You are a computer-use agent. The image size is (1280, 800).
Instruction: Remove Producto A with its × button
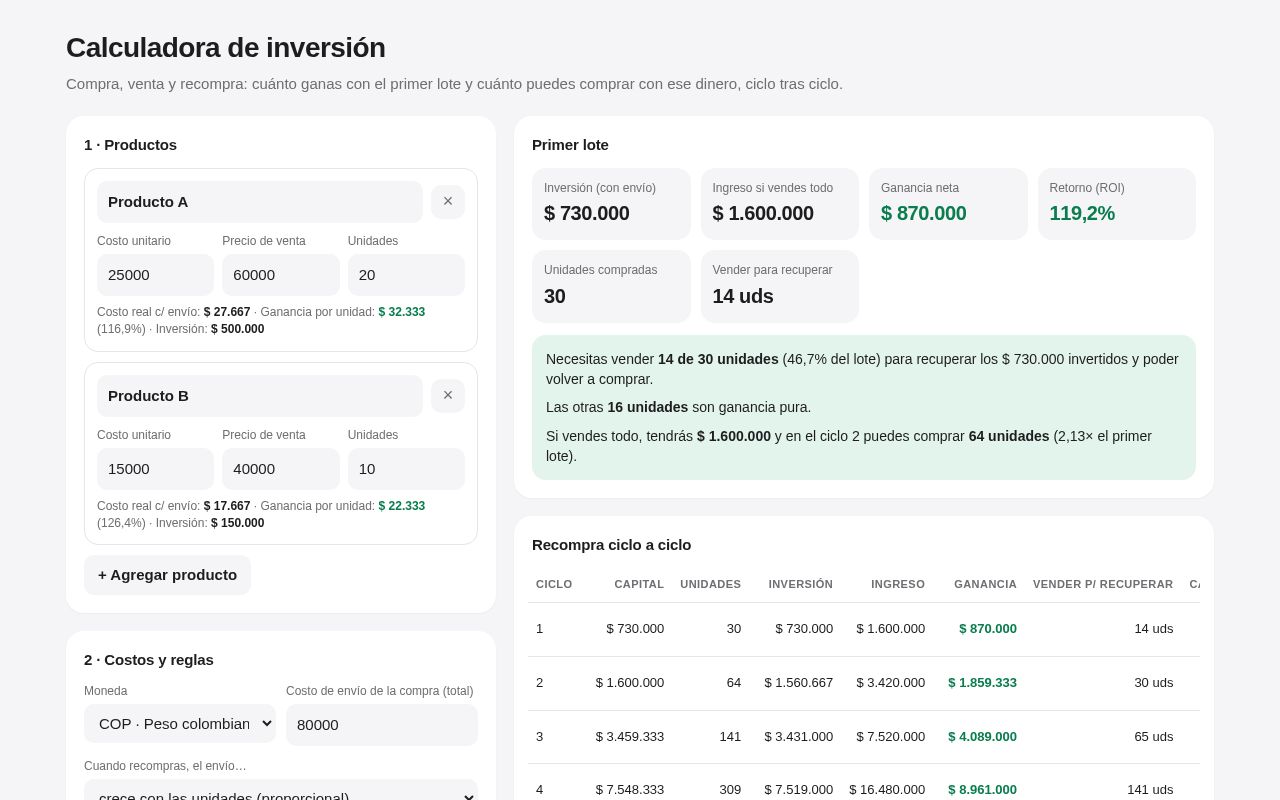click(448, 202)
